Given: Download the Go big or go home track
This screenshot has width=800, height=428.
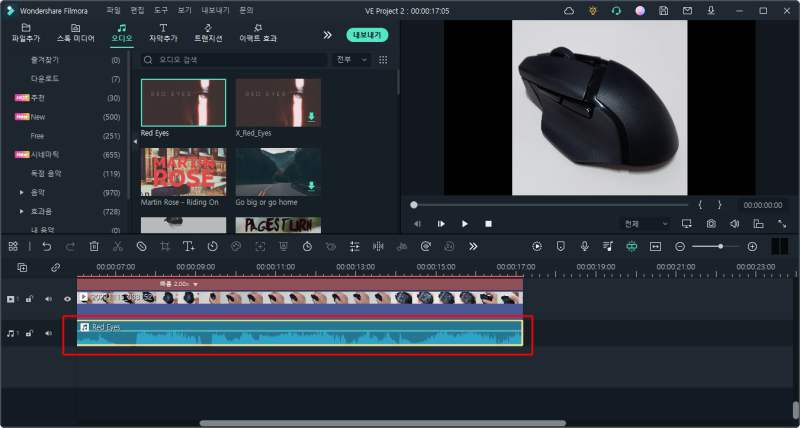Looking at the screenshot, I should (x=311, y=187).
